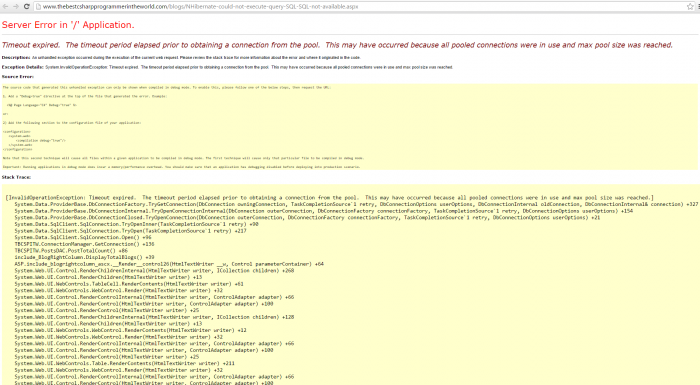Click the SqlConnection.TryOpen +217 line
This screenshot has width=700, height=385.
131,231
